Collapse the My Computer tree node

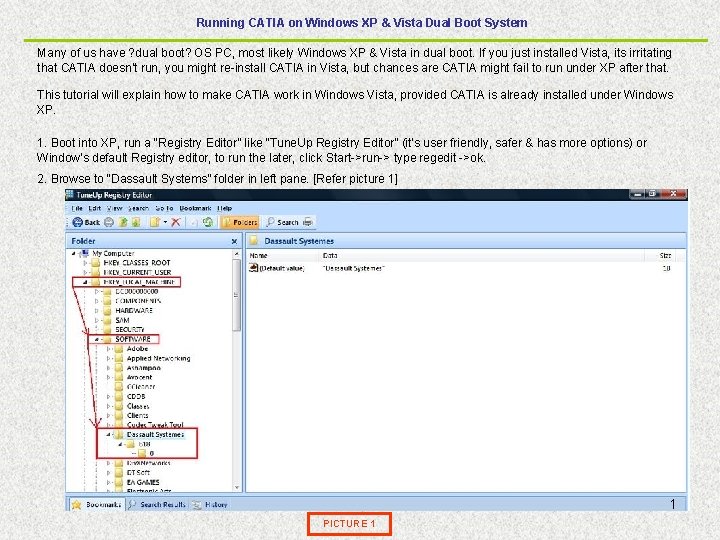tap(73, 253)
